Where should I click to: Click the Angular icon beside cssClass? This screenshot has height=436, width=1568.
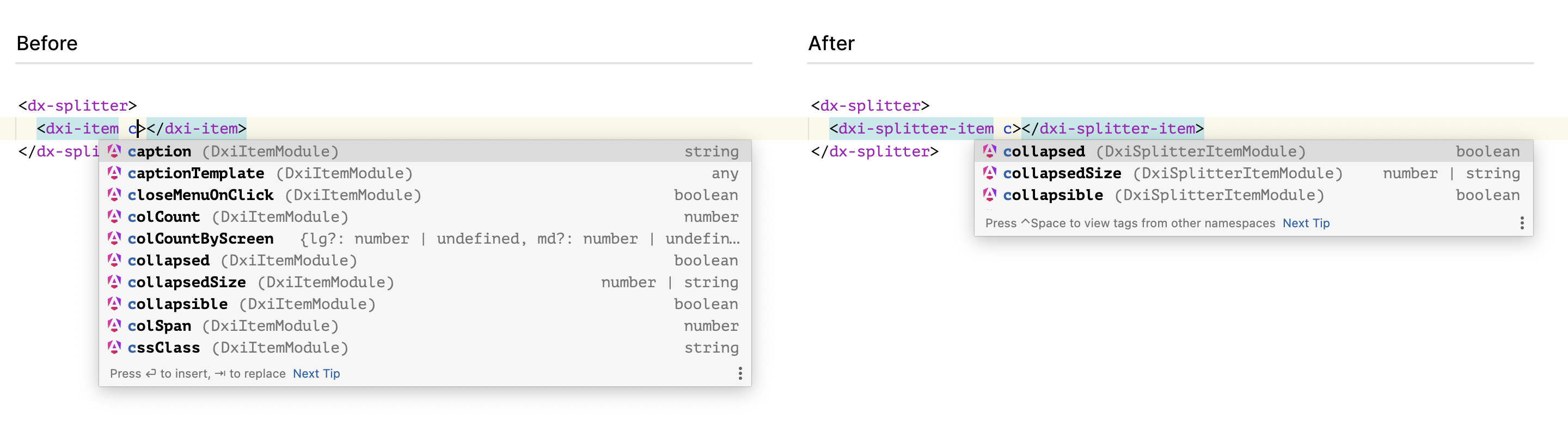[x=114, y=348]
